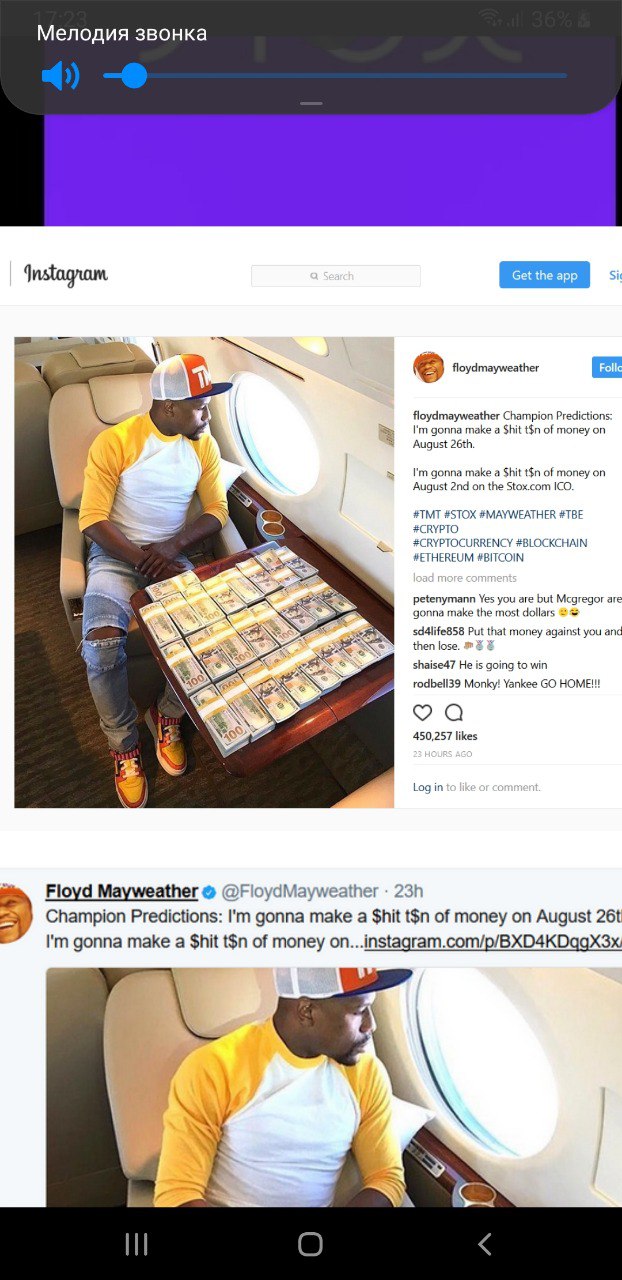Screen dimensions: 622x1280
Task: Mute ringtone via the speaker icon
Action: pyautogui.click(x=60, y=76)
